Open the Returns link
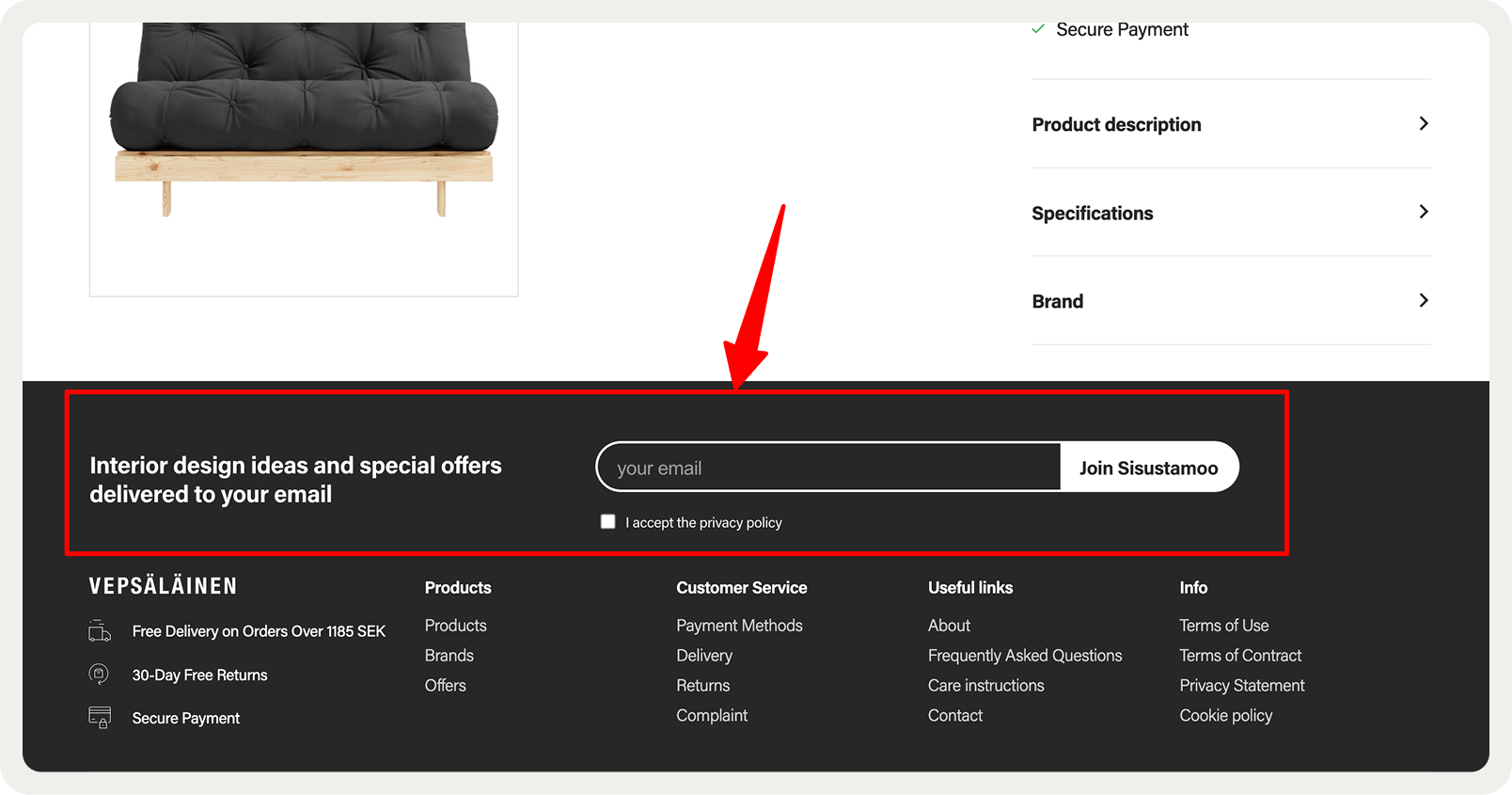Viewport: 1512px width, 795px height. [703, 686]
